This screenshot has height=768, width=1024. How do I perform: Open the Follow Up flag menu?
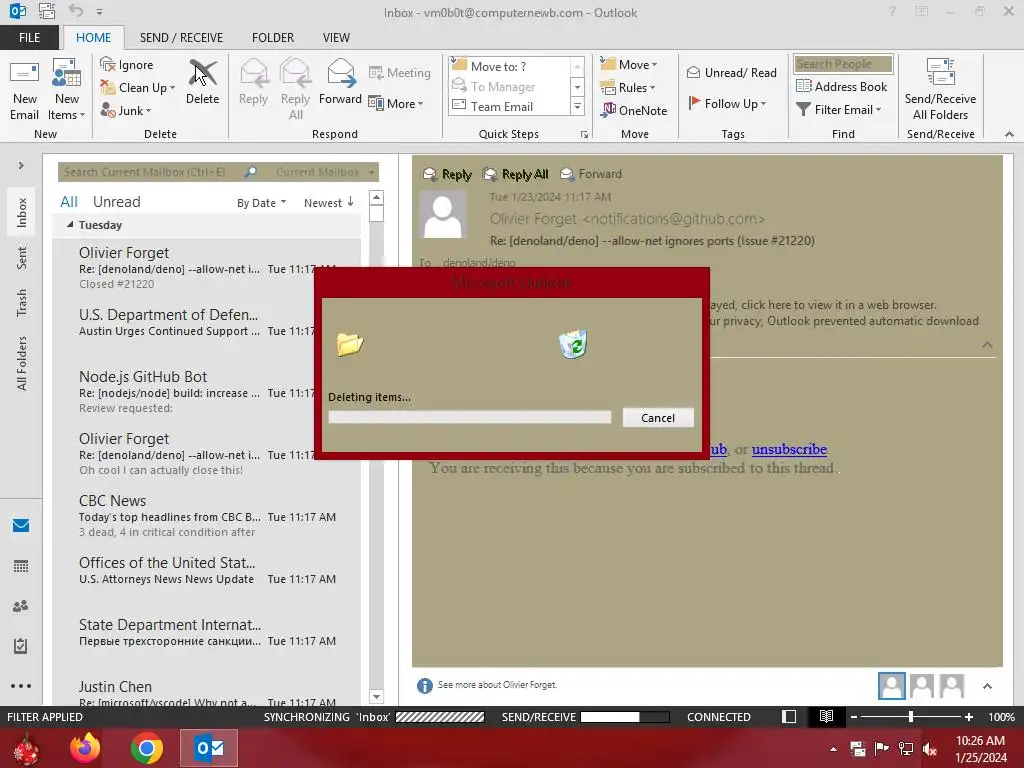tap(727, 103)
